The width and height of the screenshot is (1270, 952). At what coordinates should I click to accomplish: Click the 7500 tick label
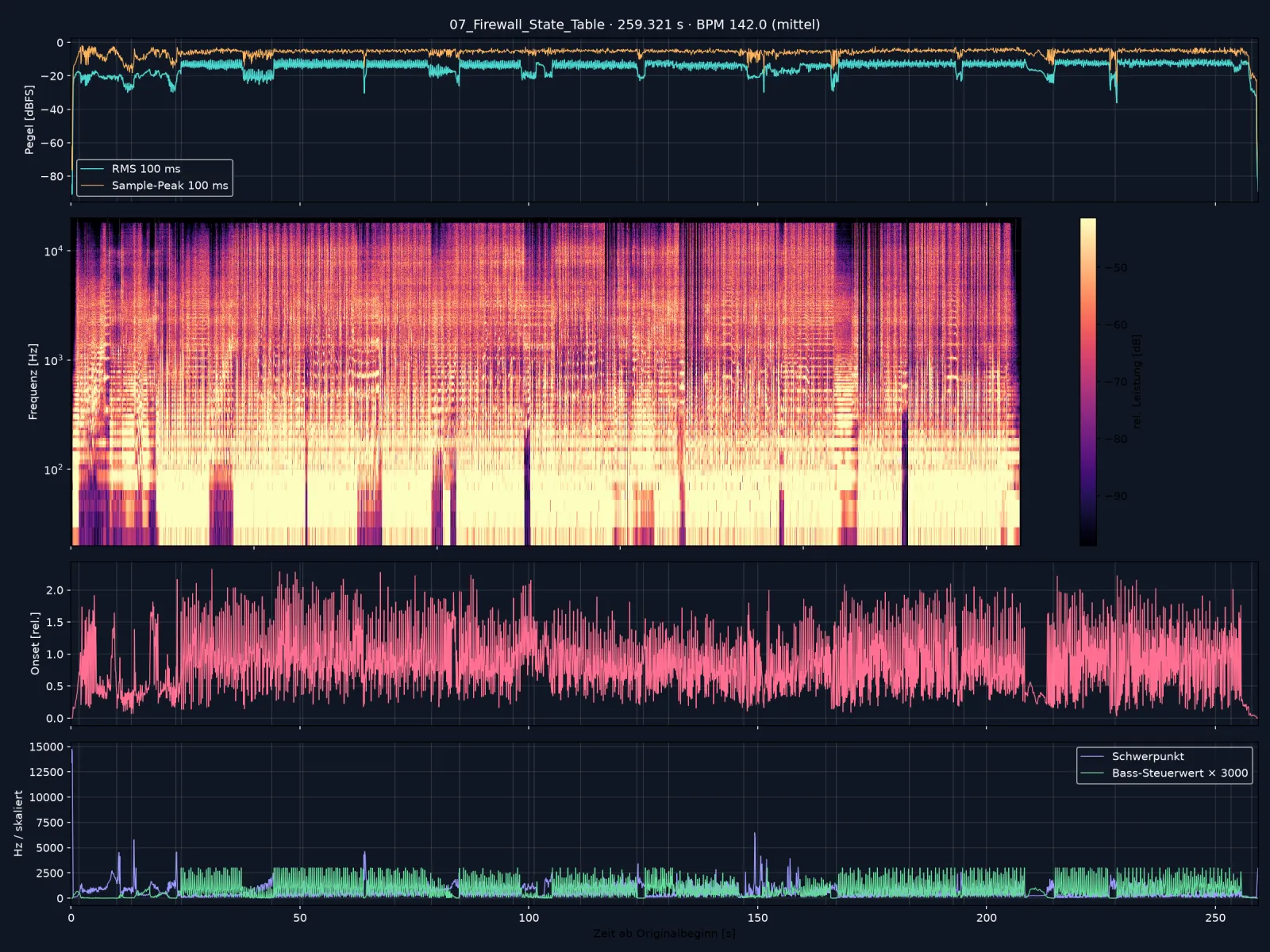[x=49, y=823]
